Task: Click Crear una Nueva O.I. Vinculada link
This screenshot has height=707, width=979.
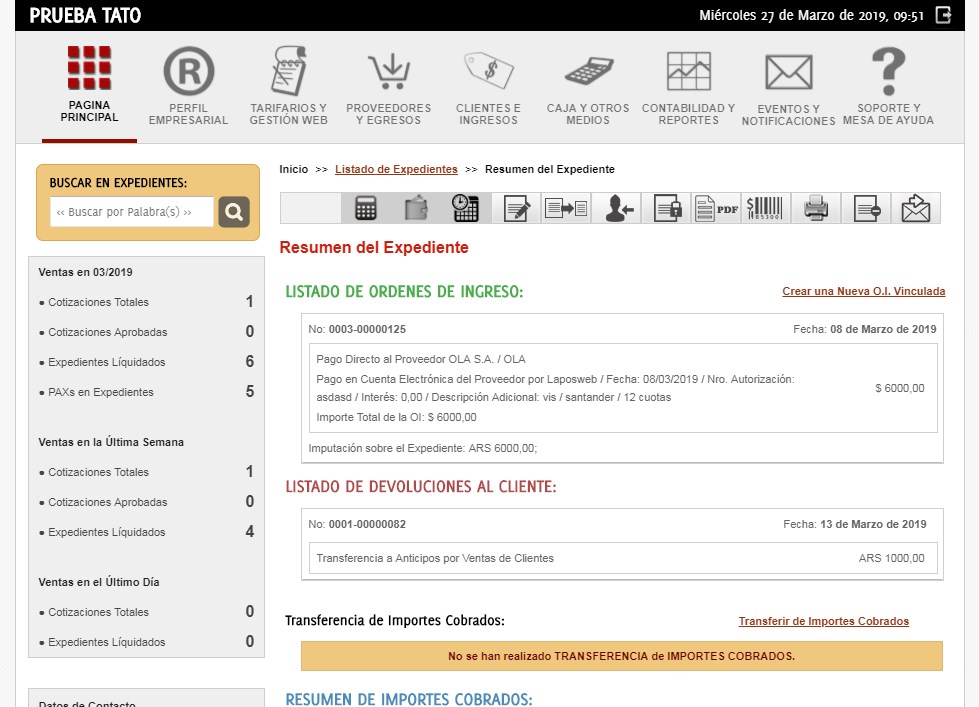Action: click(863, 291)
